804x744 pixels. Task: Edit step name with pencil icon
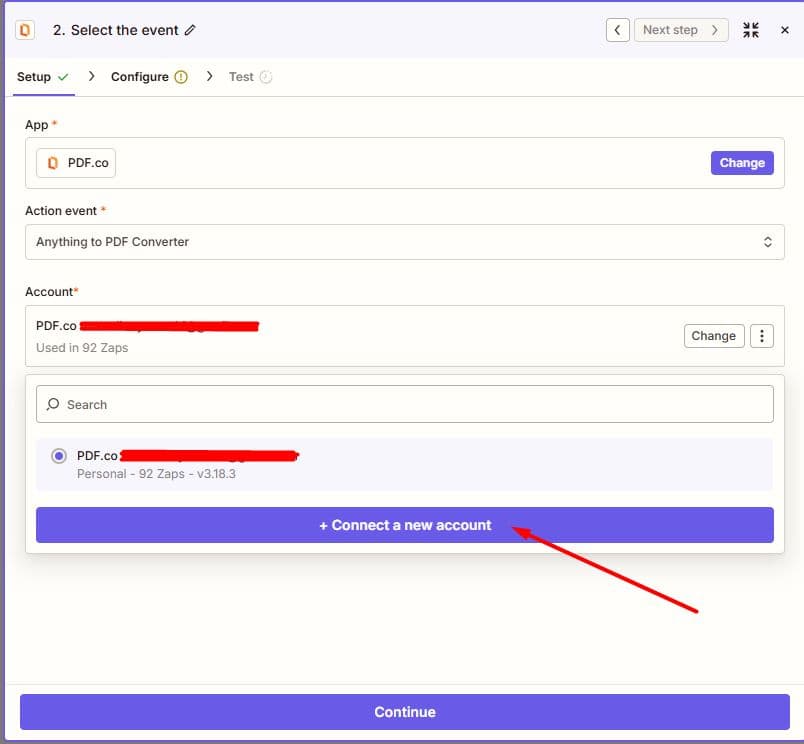pyautogui.click(x=190, y=30)
